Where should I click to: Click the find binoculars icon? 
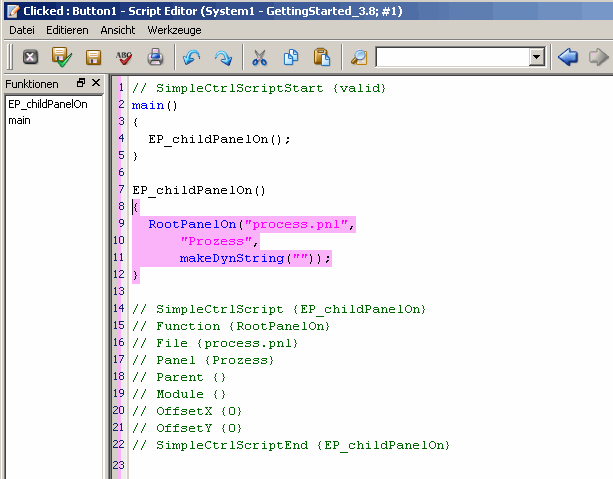pyautogui.click(x=359, y=57)
